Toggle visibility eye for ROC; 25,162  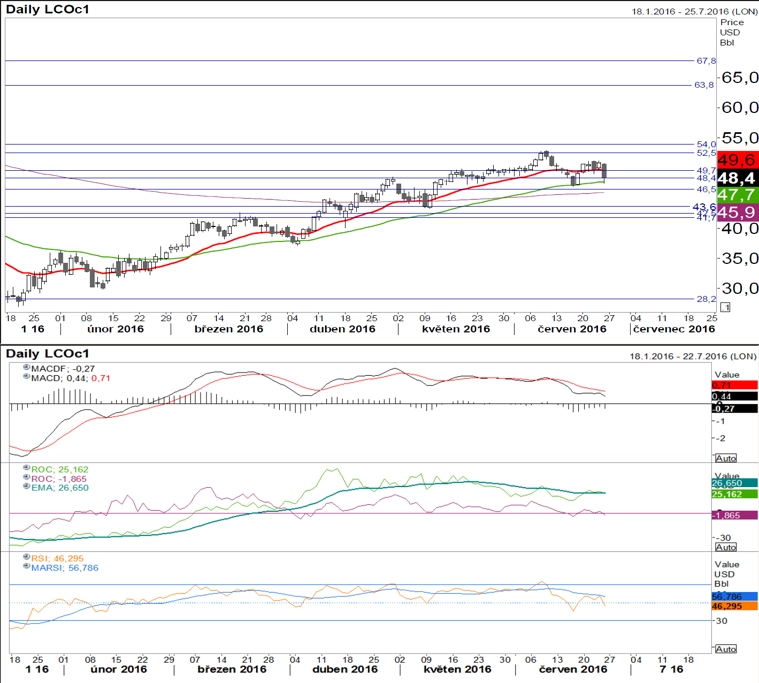click(27, 468)
